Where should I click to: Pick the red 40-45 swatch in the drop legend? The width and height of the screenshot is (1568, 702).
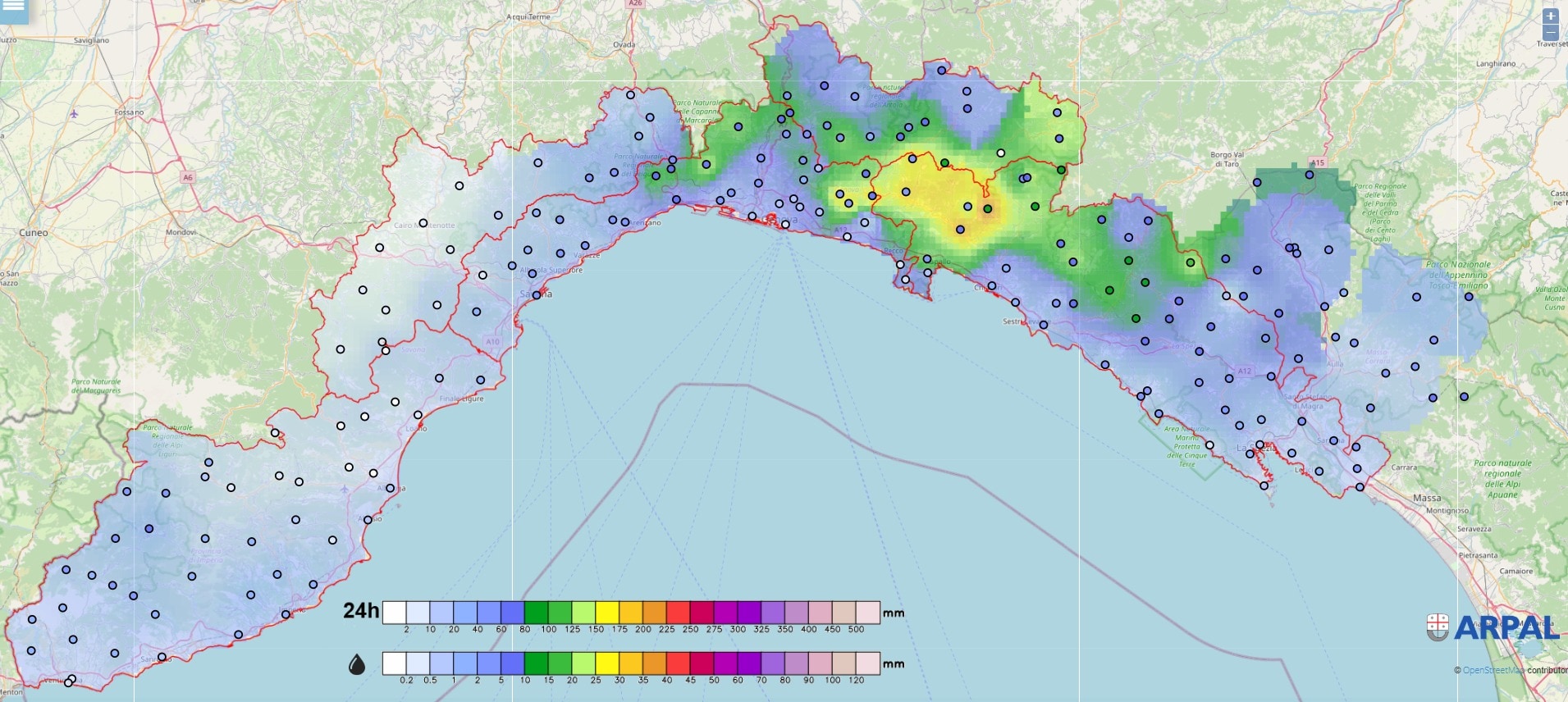tap(678, 663)
